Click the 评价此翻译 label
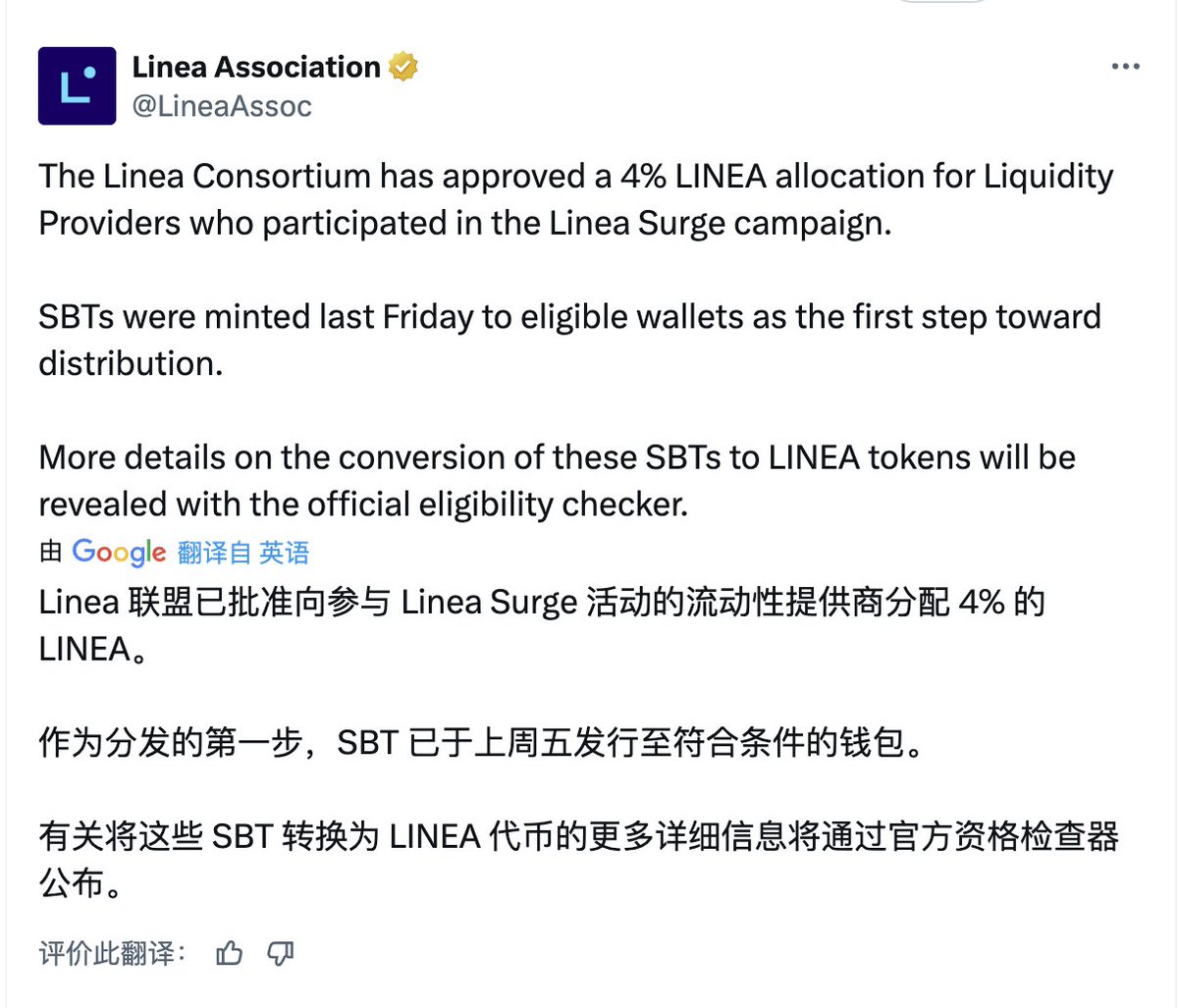 [112, 952]
